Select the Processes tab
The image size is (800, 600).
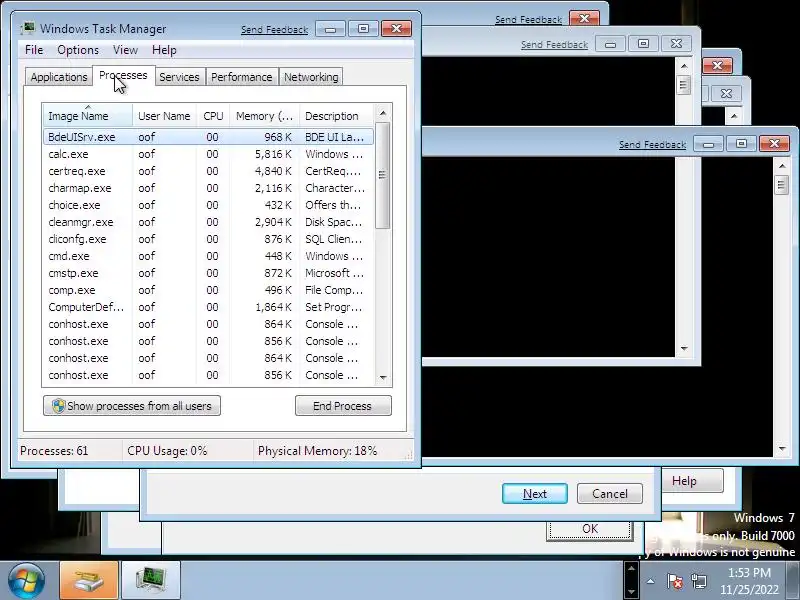click(123, 76)
